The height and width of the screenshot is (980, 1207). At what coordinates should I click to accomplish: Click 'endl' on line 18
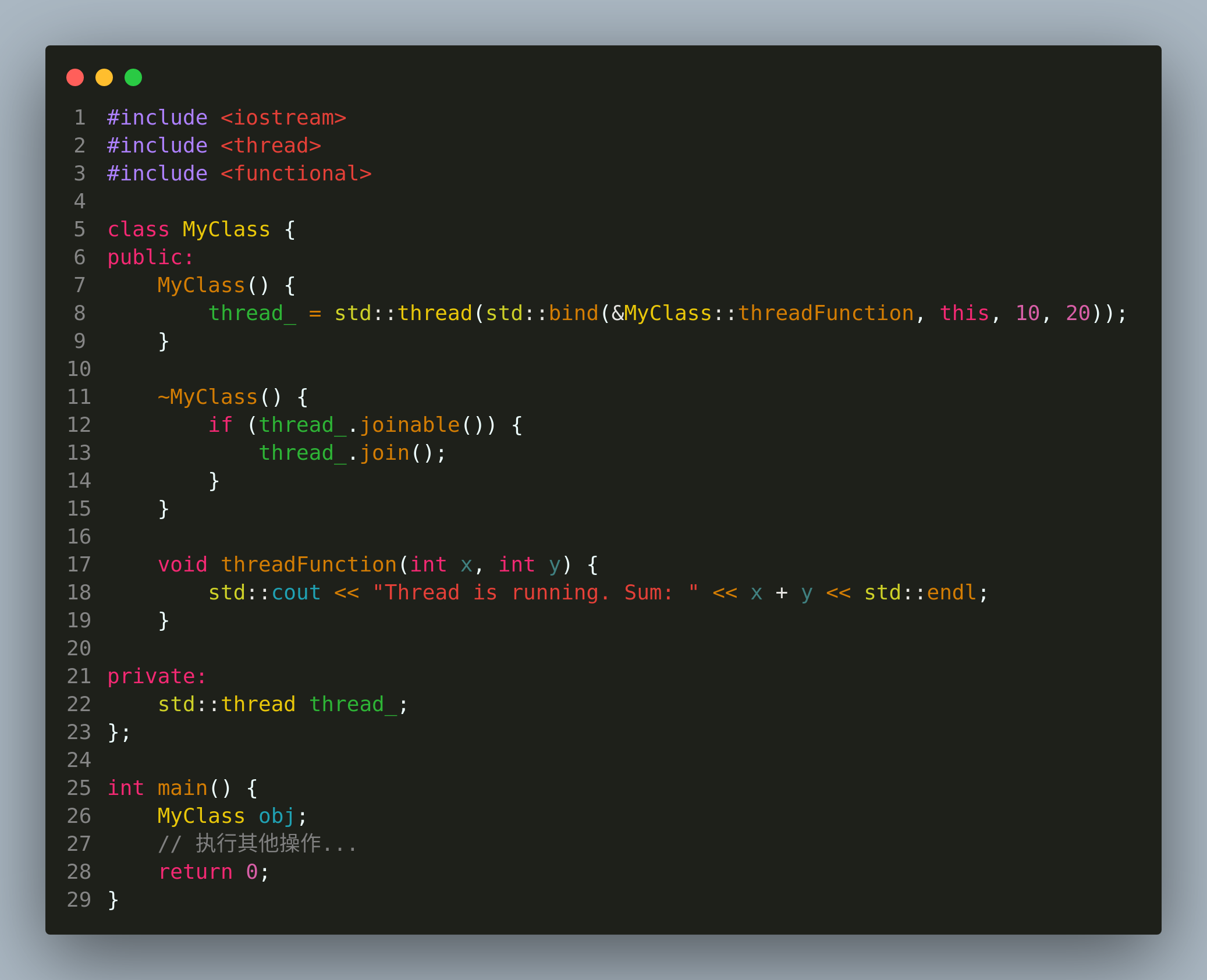click(x=952, y=592)
